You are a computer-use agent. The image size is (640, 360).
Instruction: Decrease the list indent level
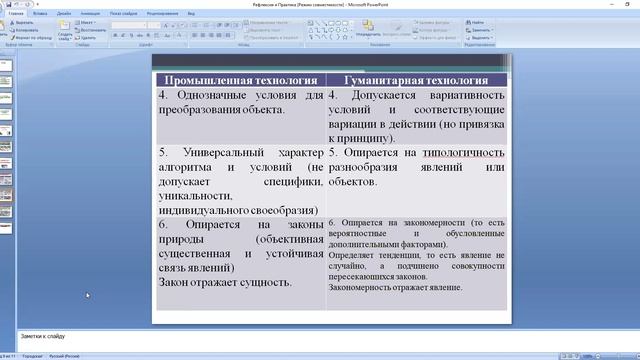coord(219,25)
